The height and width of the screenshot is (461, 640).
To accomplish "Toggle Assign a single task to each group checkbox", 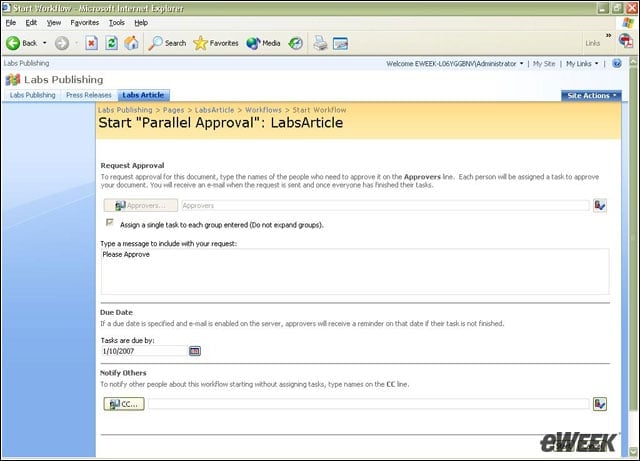I will [x=109, y=222].
